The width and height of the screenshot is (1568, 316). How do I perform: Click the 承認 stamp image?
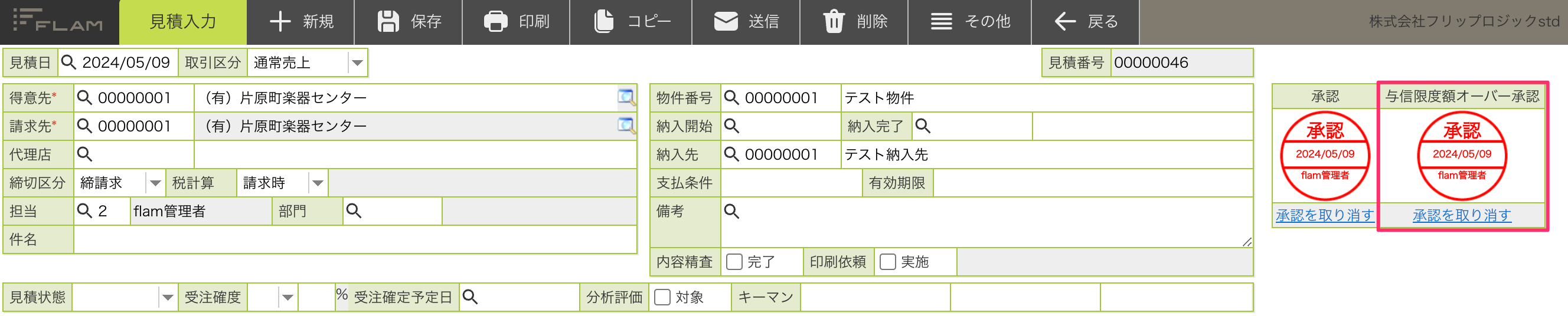(1325, 156)
